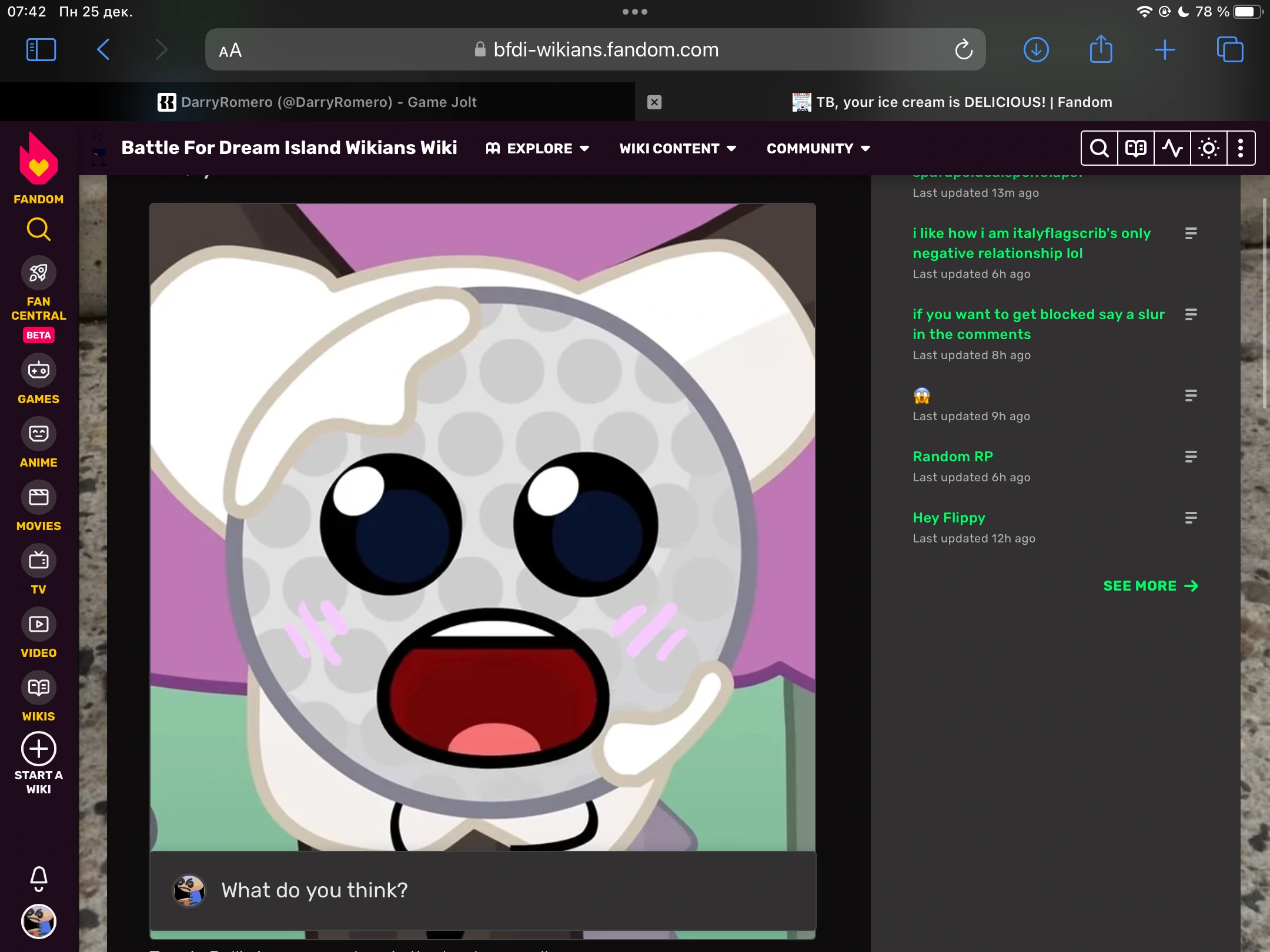Viewport: 1270px width, 952px height.
Task: Click the SEE MORE link
Action: pyautogui.click(x=1149, y=585)
